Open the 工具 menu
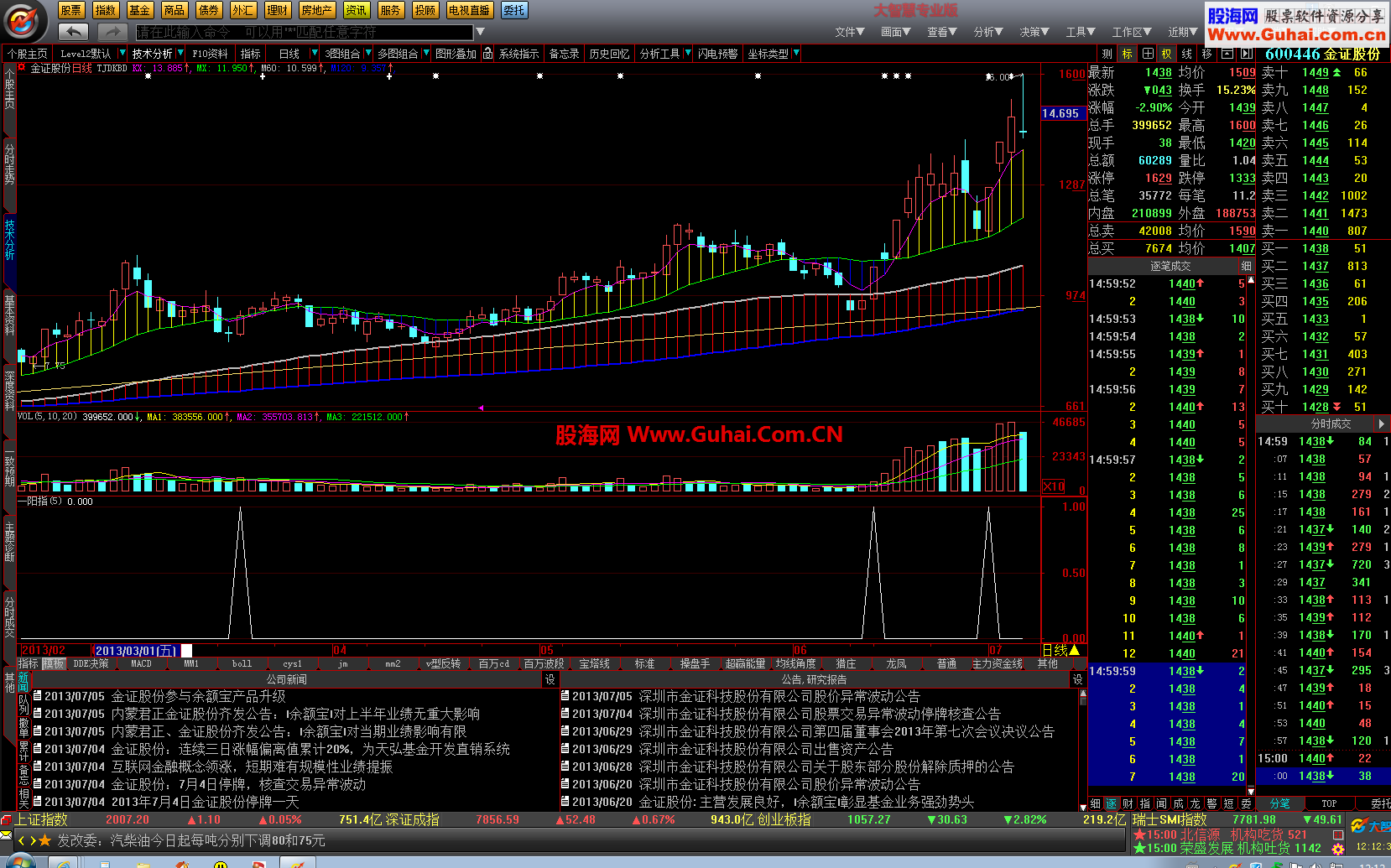1391x868 pixels. (1081, 32)
